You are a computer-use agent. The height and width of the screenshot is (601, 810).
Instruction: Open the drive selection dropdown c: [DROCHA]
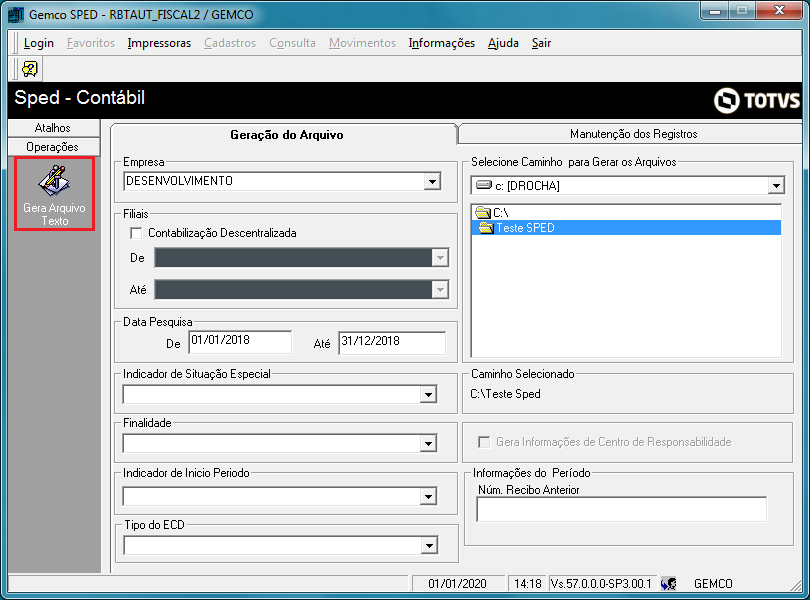pyautogui.click(x=776, y=186)
